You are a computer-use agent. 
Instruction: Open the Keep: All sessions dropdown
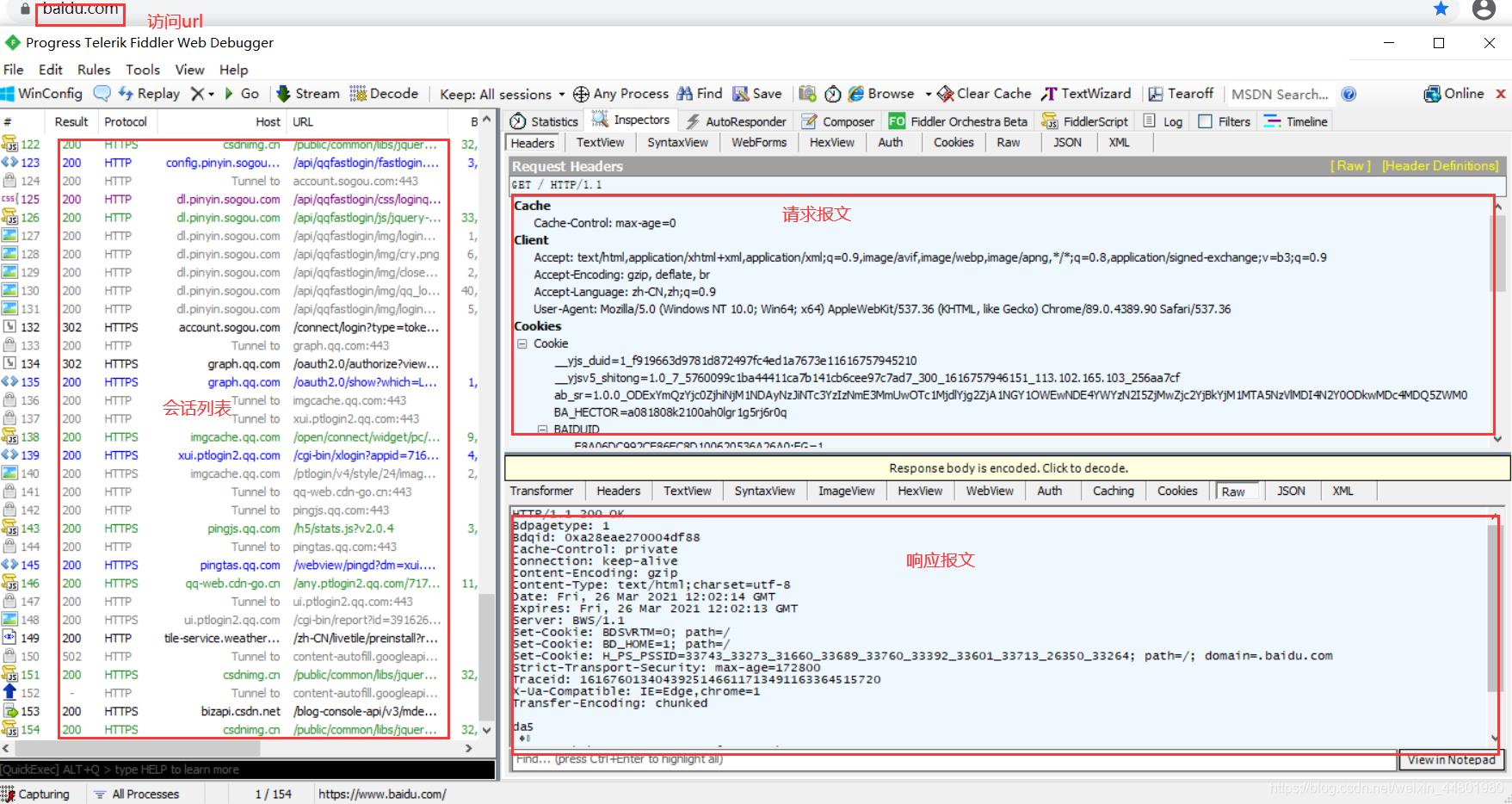[x=502, y=95]
